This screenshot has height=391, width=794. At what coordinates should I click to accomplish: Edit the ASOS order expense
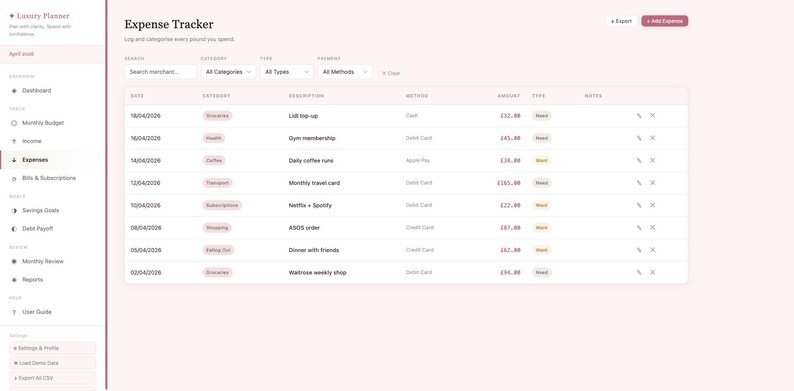point(639,228)
